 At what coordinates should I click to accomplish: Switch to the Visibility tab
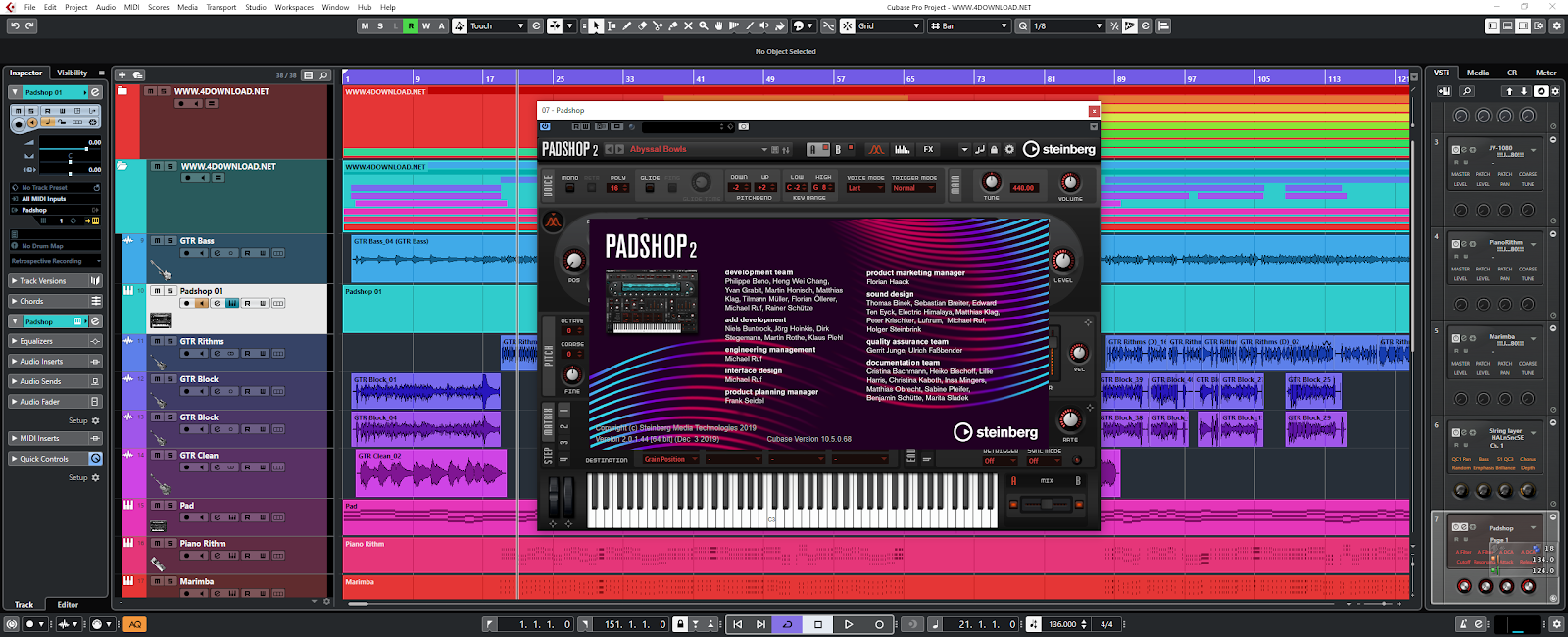(72, 73)
